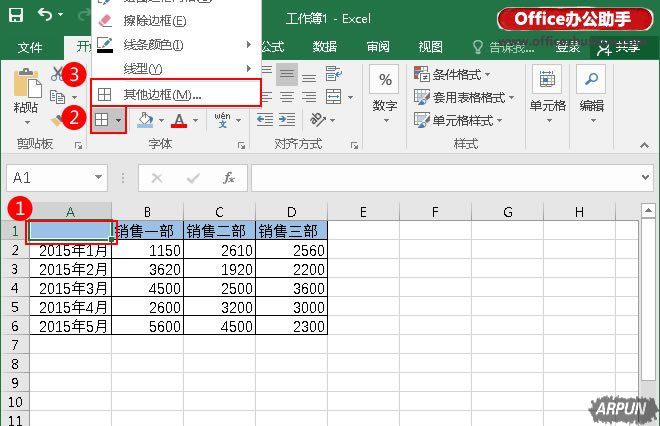Open the Name Box dropdown arrow
The height and width of the screenshot is (426, 660).
[x=99, y=178]
